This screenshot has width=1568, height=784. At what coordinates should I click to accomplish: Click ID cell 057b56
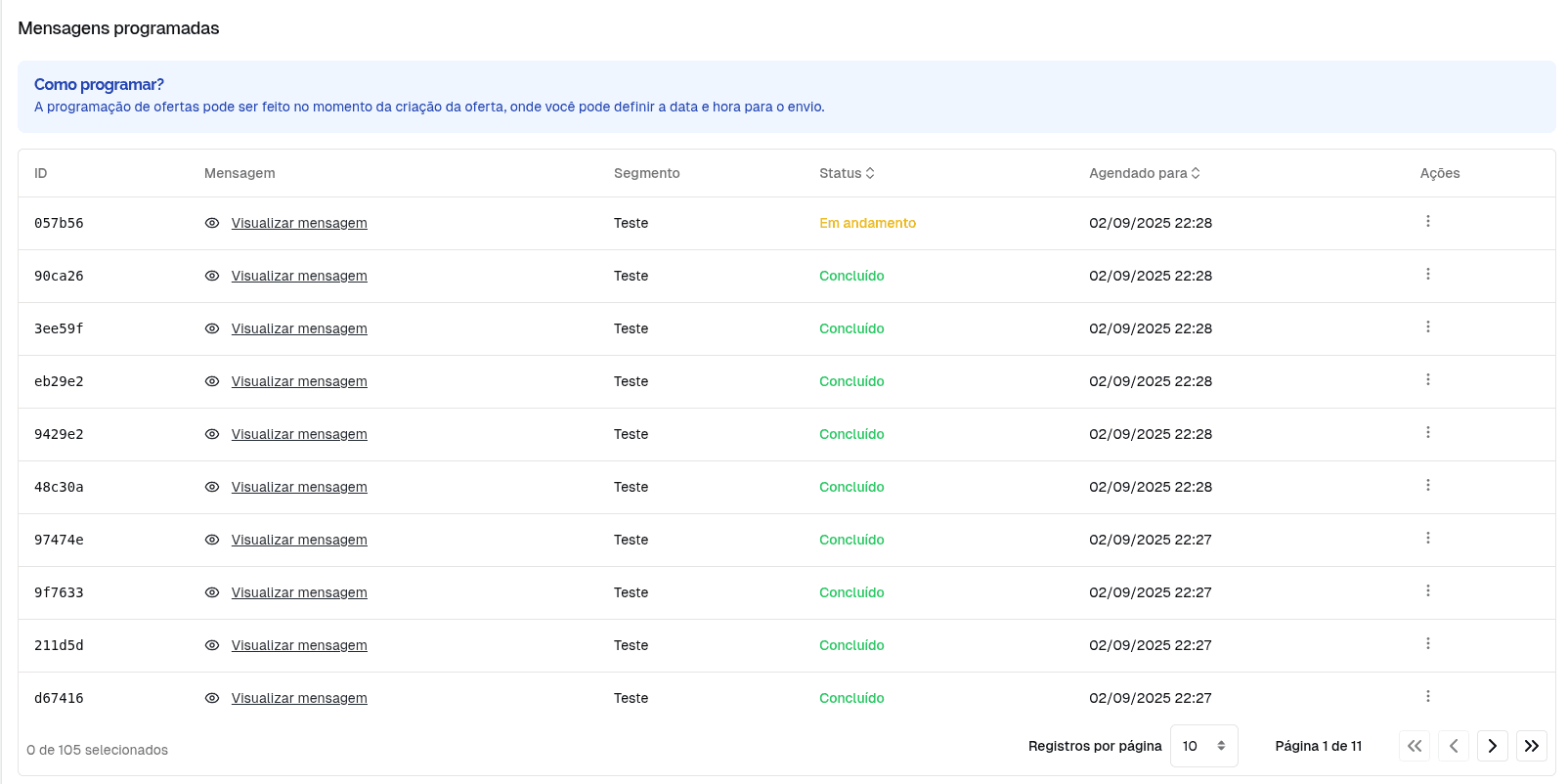(x=59, y=223)
